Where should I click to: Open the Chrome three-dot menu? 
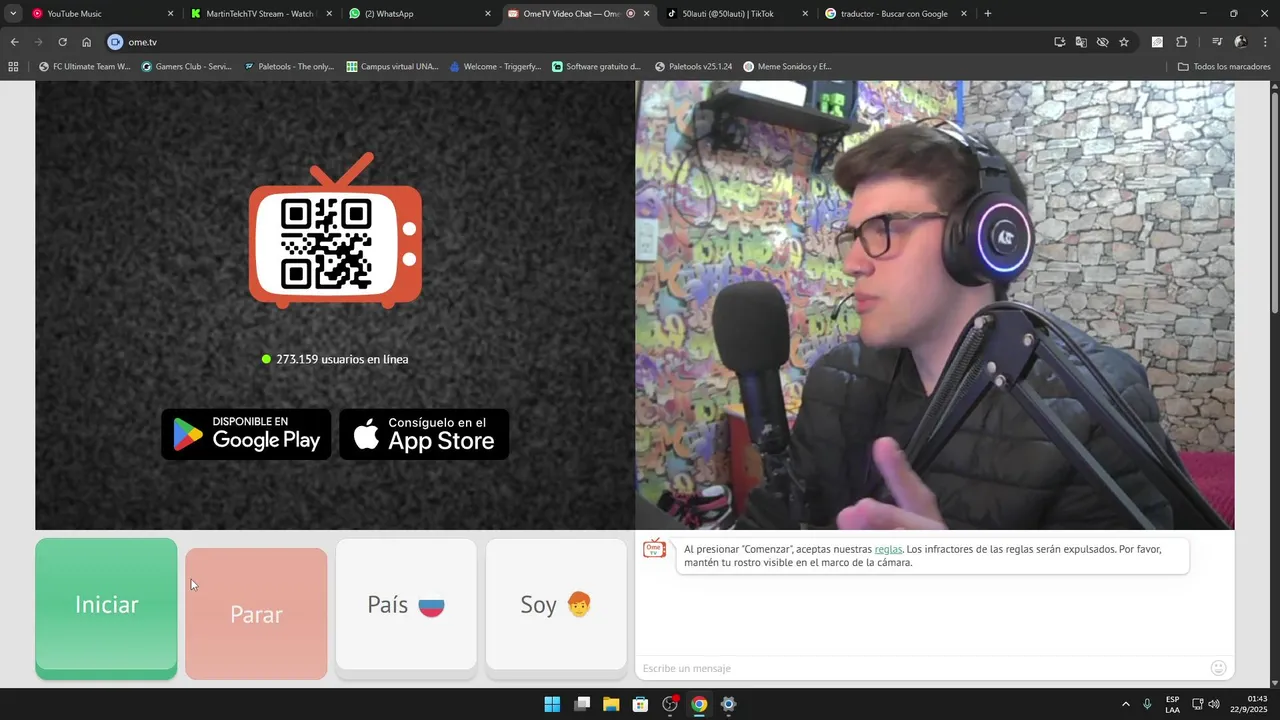point(1265,42)
